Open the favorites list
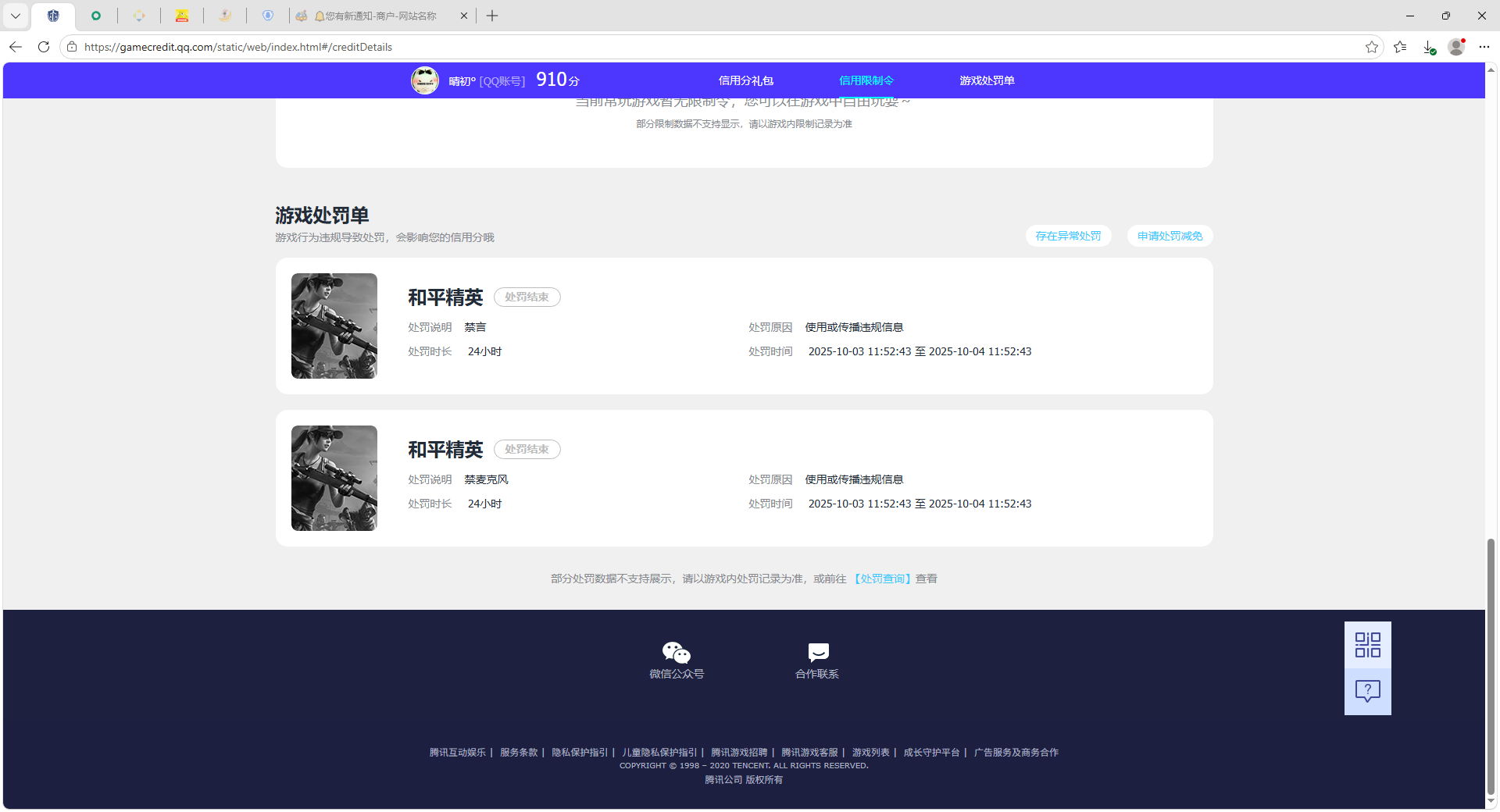1500x812 pixels. [x=1400, y=47]
